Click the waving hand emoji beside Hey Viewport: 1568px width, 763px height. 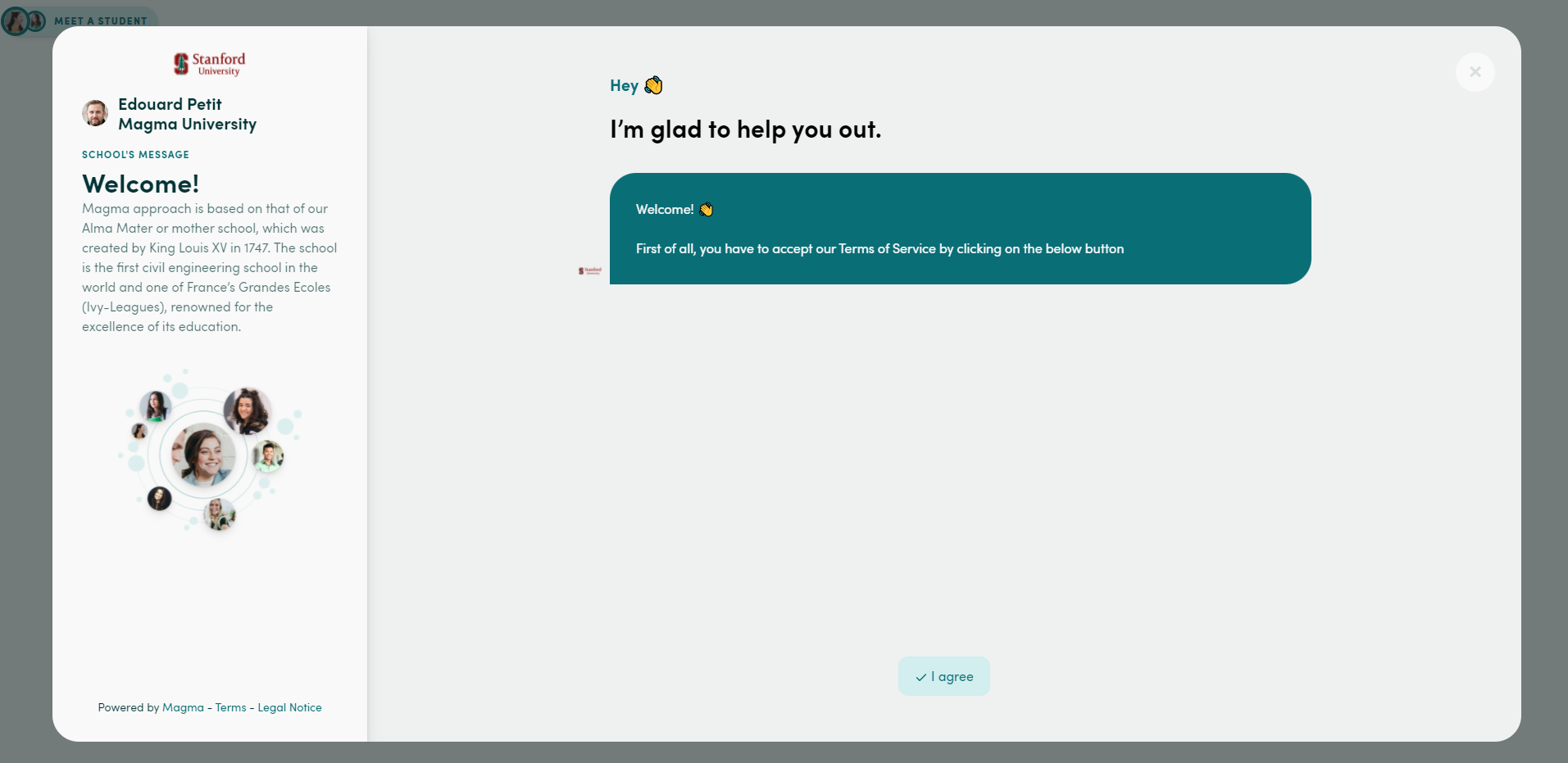point(653,85)
